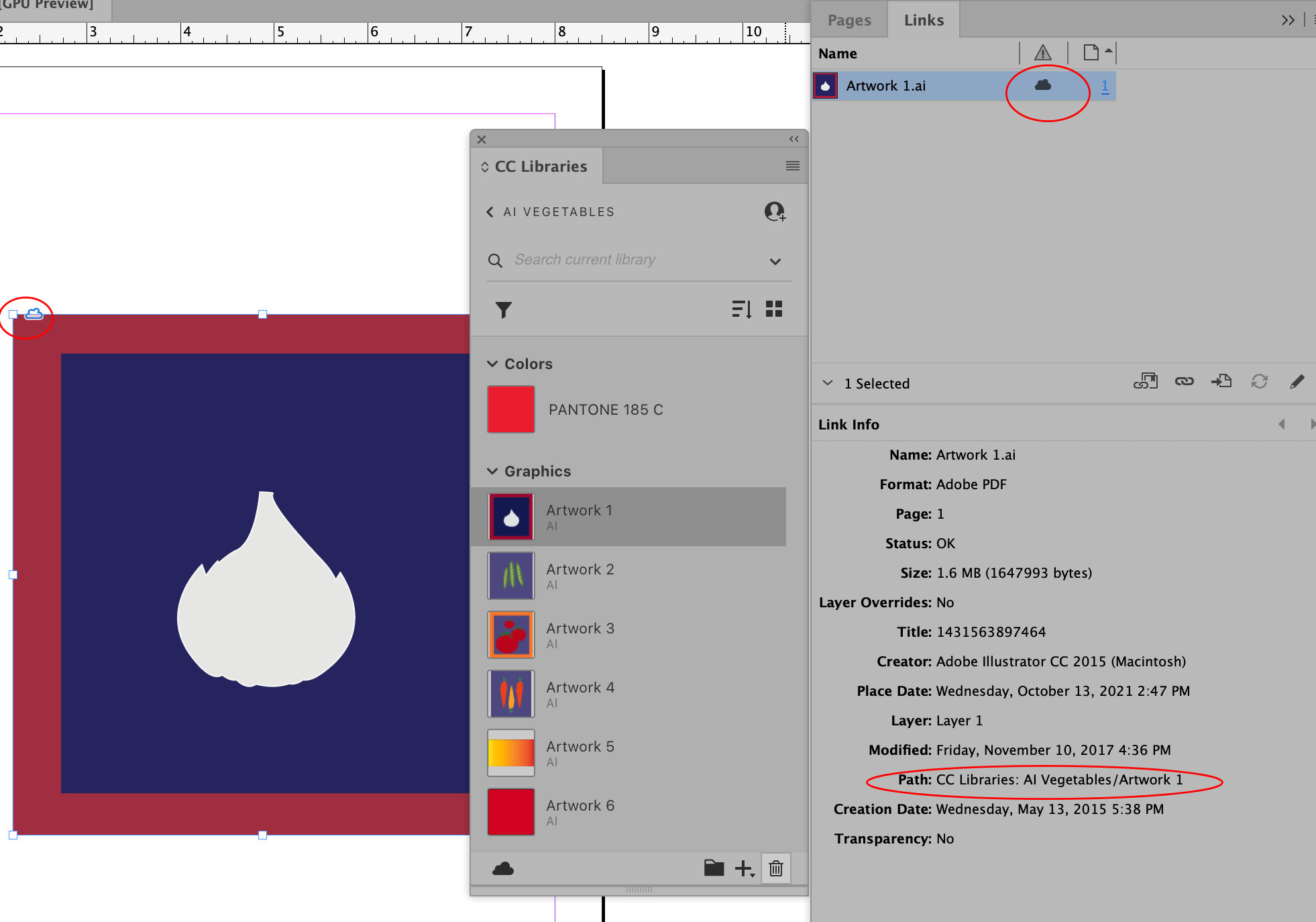Toggle the sort order in CC Libraries

pyautogui.click(x=741, y=309)
